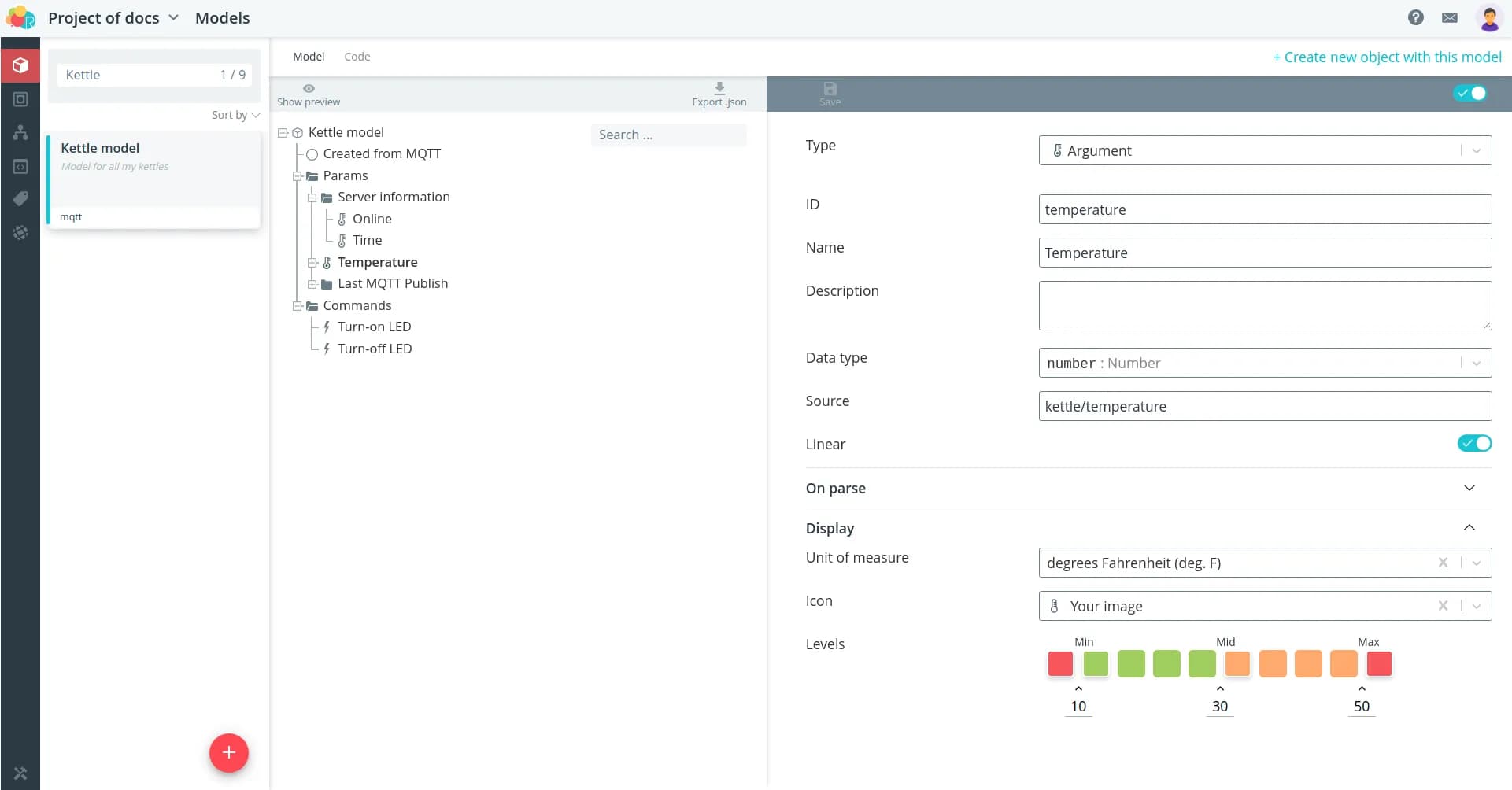The height and width of the screenshot is (790, 1512).
Task: Click the user avatar icon
Action: tap(1488, 17)
